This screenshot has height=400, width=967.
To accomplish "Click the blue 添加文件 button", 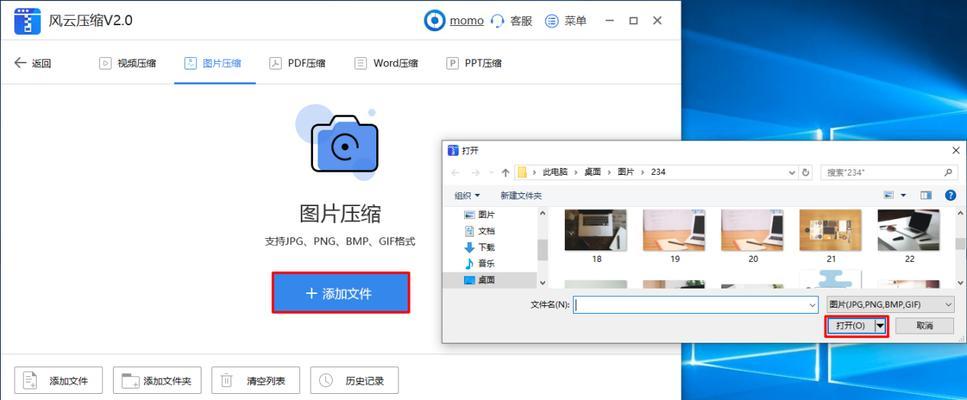I will point(340,293).
